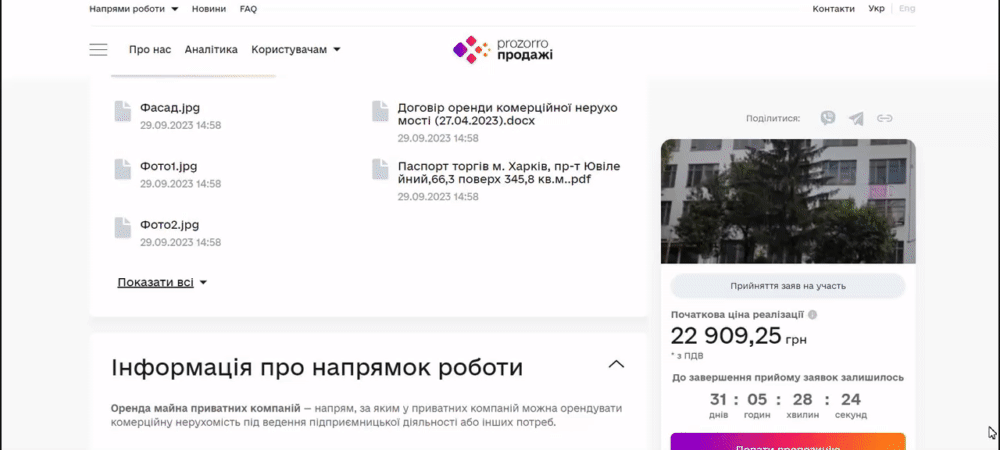Click the building photo thumbnail
Image resolution: width=1000 pixels, height=450 pixels.
[788, 201]
